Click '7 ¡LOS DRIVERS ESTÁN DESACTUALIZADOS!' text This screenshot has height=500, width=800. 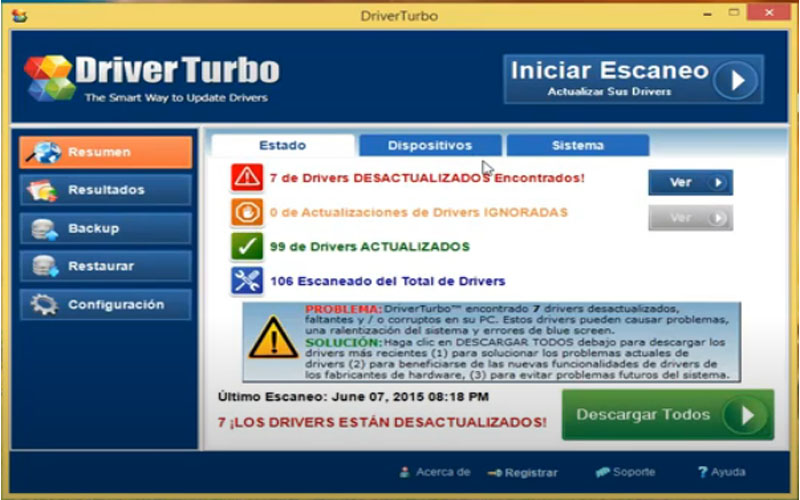click(382, 422)
